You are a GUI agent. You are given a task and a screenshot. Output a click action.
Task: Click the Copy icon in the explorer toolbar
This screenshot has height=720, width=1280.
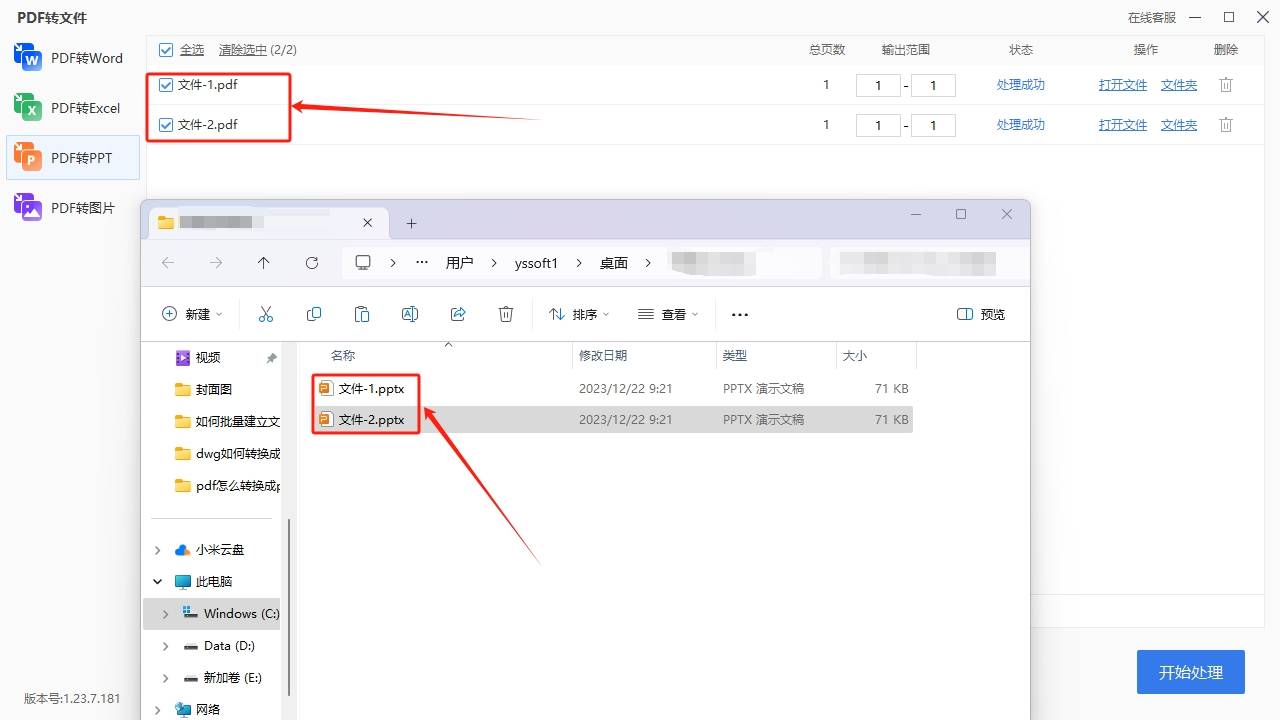click(313, 313)
